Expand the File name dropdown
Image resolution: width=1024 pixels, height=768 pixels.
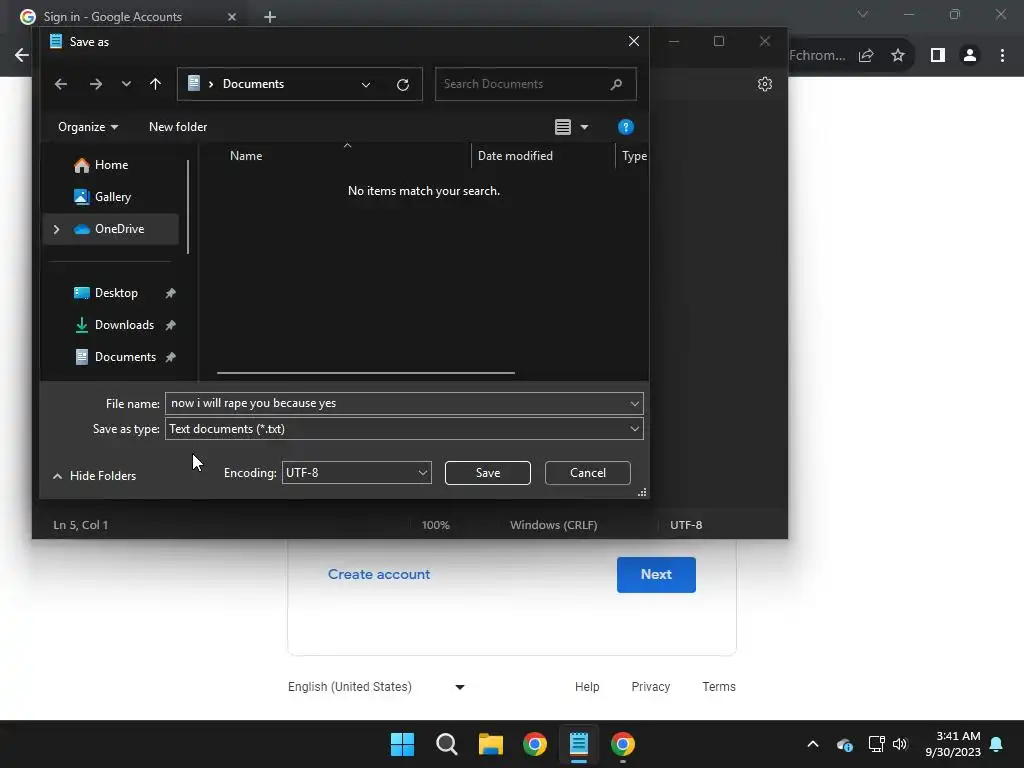click(635, 404)
